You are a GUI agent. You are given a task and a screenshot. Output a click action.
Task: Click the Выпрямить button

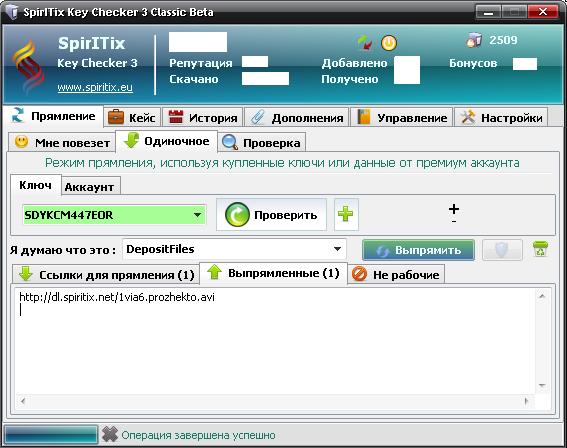pyautogui.click(x=418, y=250)
